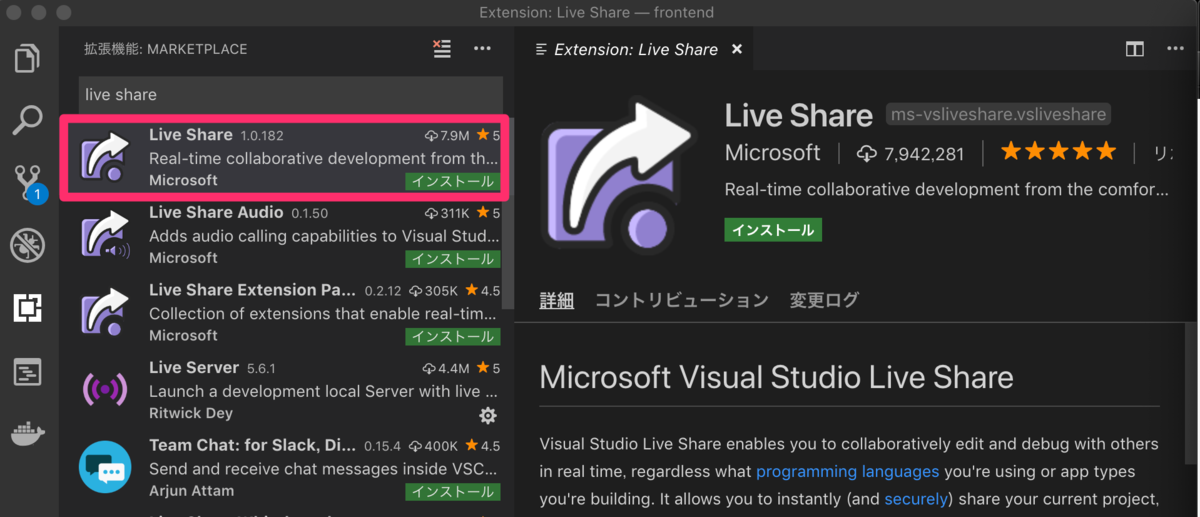1200x517 pixels.
Task: Click Microsoft publisher name in details
Action: pyautogui.click(x=773, y=153)
